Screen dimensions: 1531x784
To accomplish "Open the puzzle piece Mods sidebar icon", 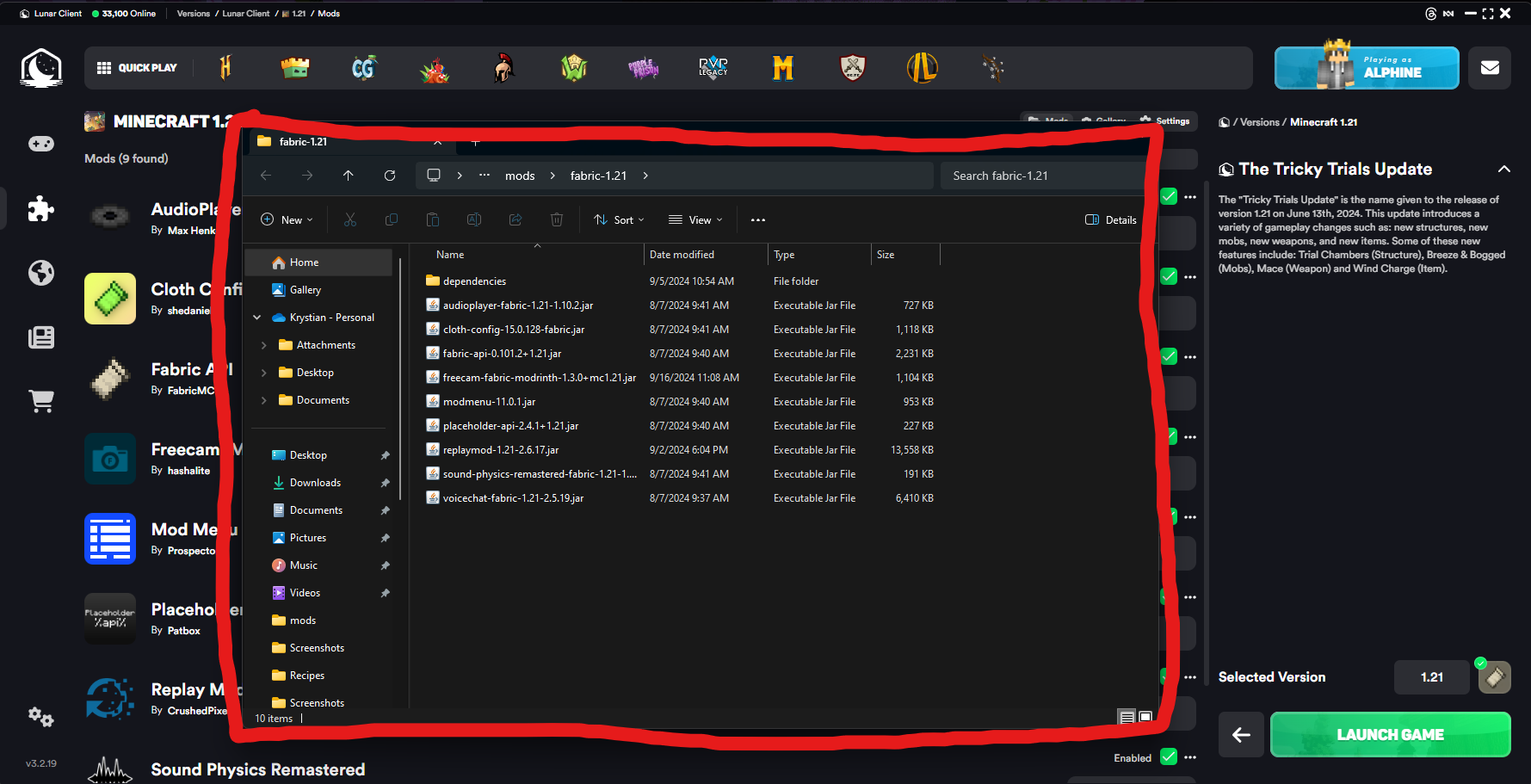I will pyautogui.click(x=41, y=208).
